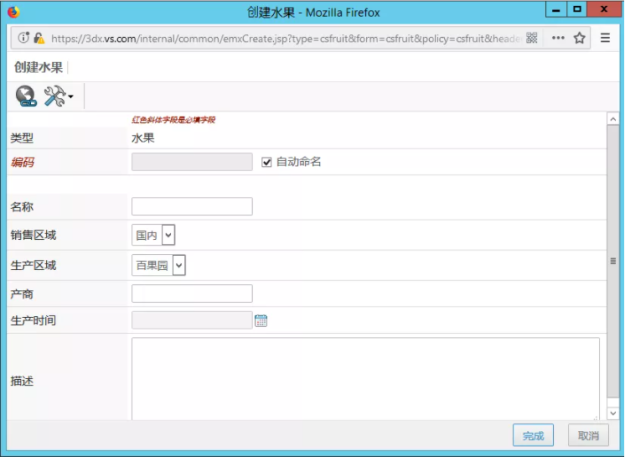Show site information in the address bar
Image resolution: width=625 pixels, height=457 pixels.
click(23, 38)
